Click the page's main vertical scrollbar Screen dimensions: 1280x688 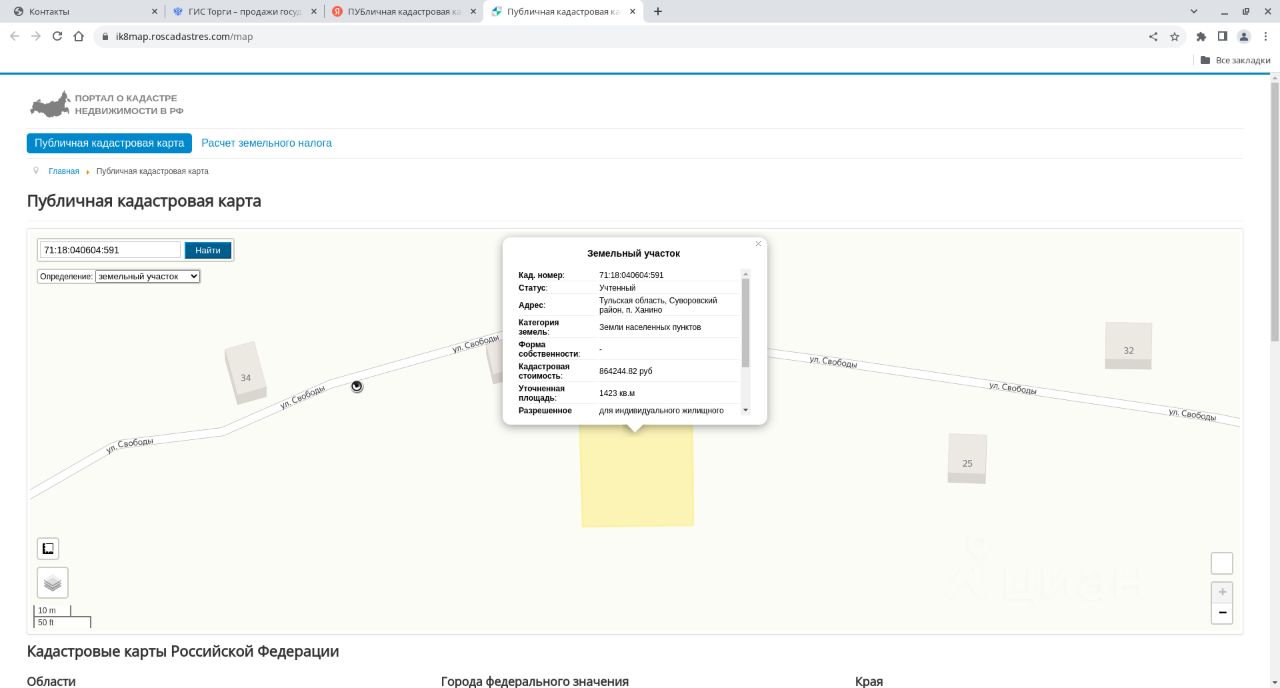click(x=1274, y=210)
